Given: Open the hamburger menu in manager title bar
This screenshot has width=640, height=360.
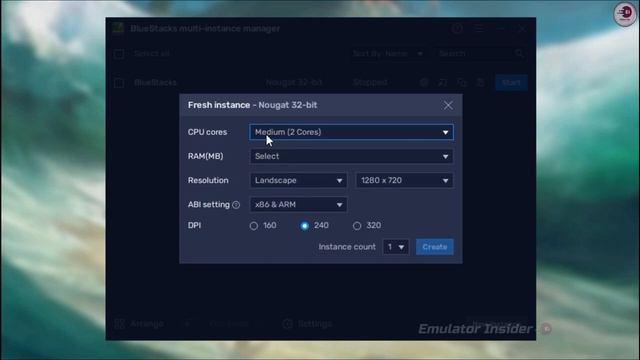Looking at the screenshot, I should 479,29.
